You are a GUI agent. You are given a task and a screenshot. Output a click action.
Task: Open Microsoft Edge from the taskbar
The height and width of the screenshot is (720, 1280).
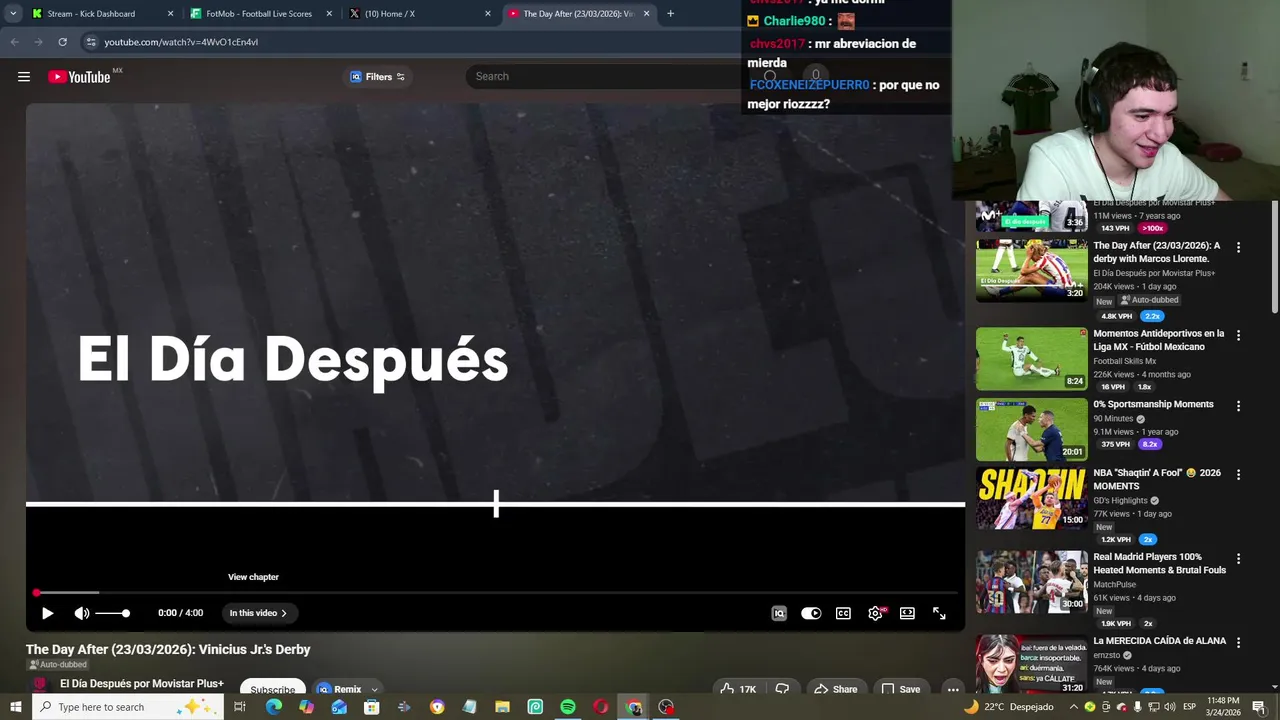pyautogui.click(x=273, y=707)
